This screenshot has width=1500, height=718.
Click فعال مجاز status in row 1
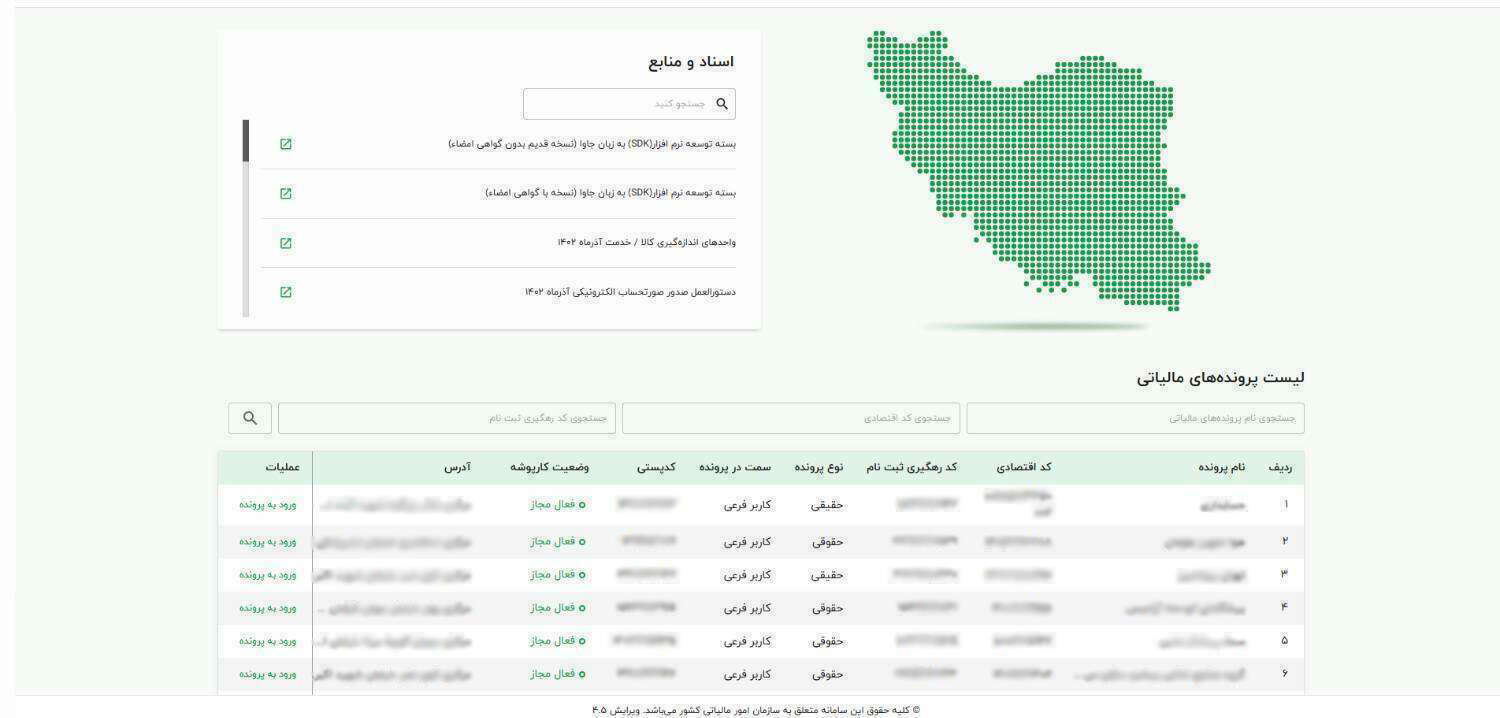click(x=558, y=505)
